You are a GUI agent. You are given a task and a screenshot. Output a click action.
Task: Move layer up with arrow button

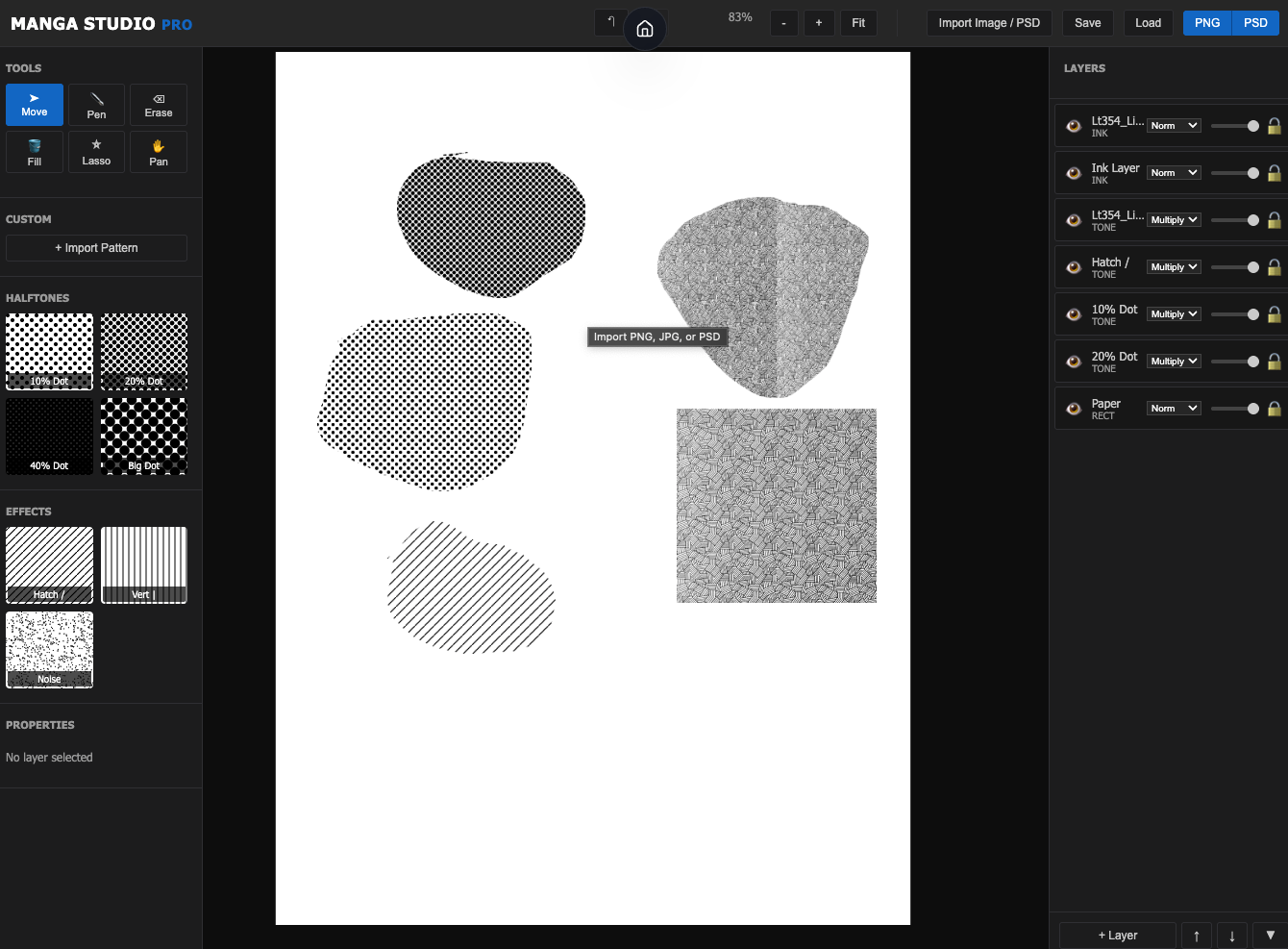click(1196, 936)
